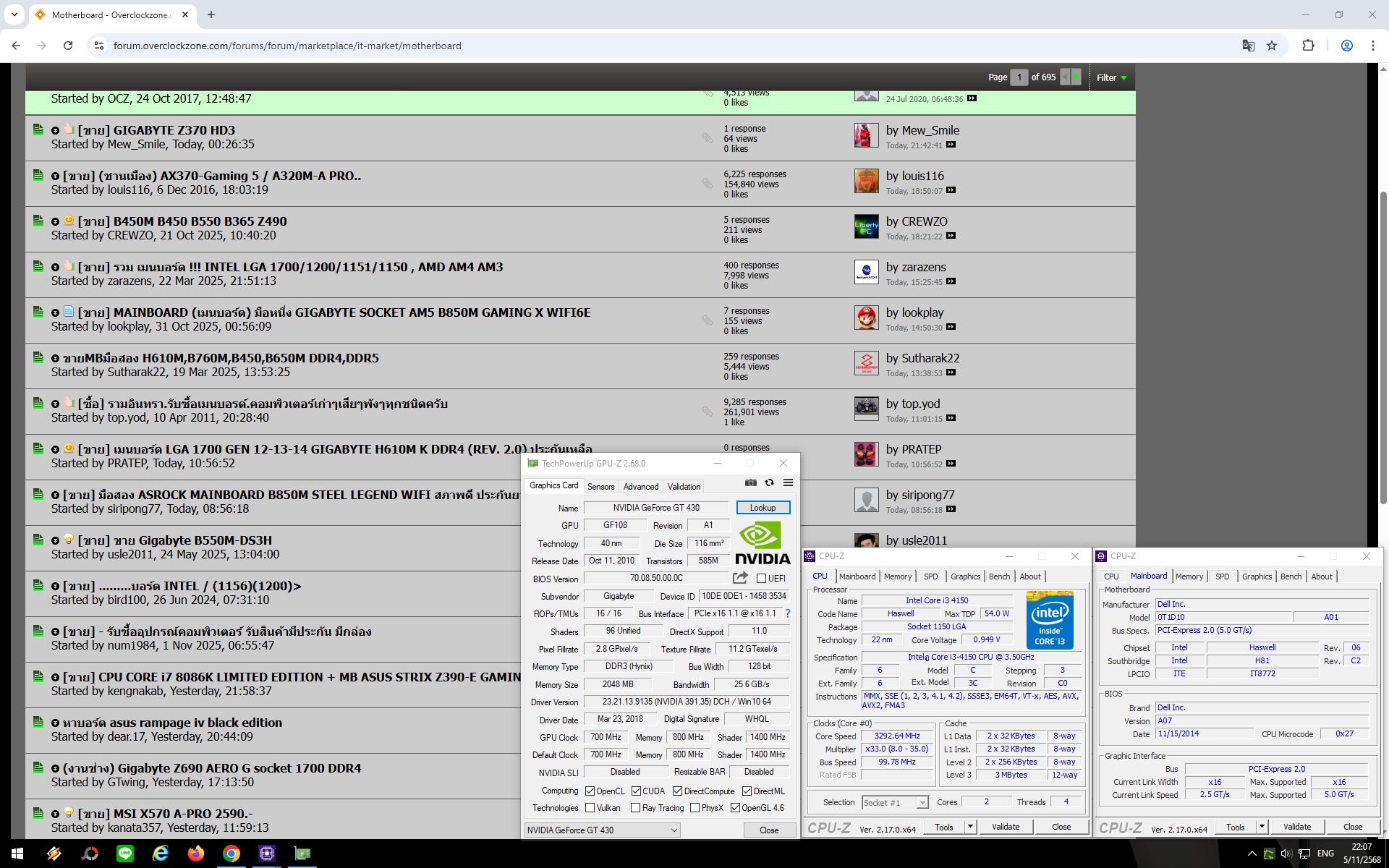Toggle the PhysX checkbox

694,808
